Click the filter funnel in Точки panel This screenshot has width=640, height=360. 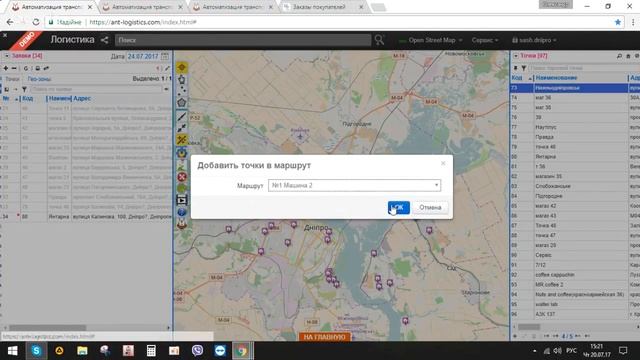524,68
